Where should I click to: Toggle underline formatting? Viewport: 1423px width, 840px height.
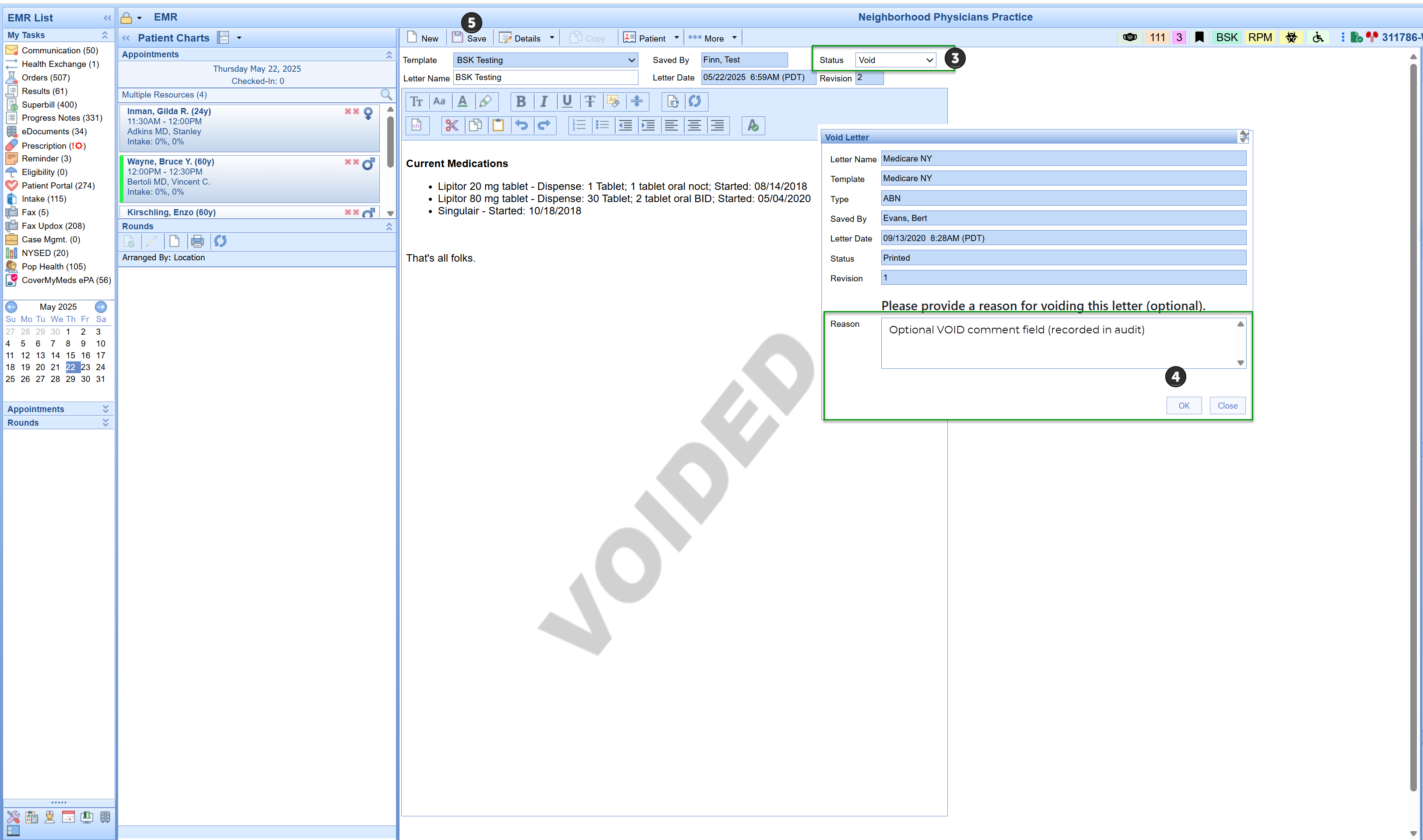coord(567,102)
